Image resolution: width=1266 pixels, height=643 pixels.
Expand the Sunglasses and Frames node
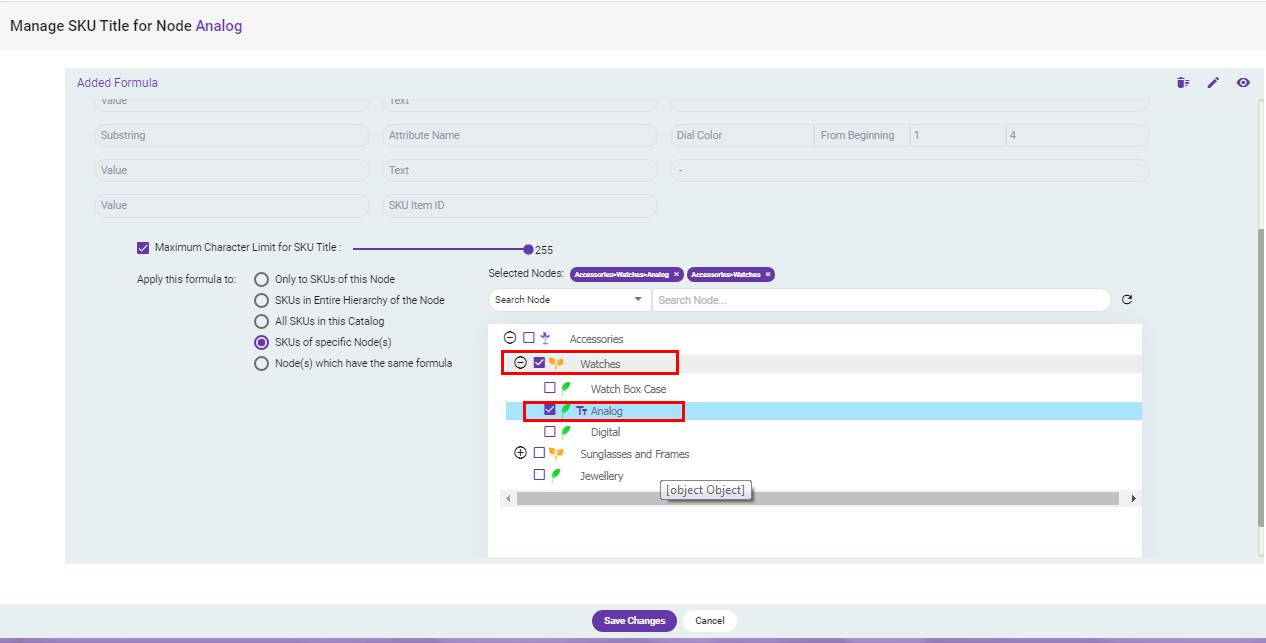pos(520,453)
